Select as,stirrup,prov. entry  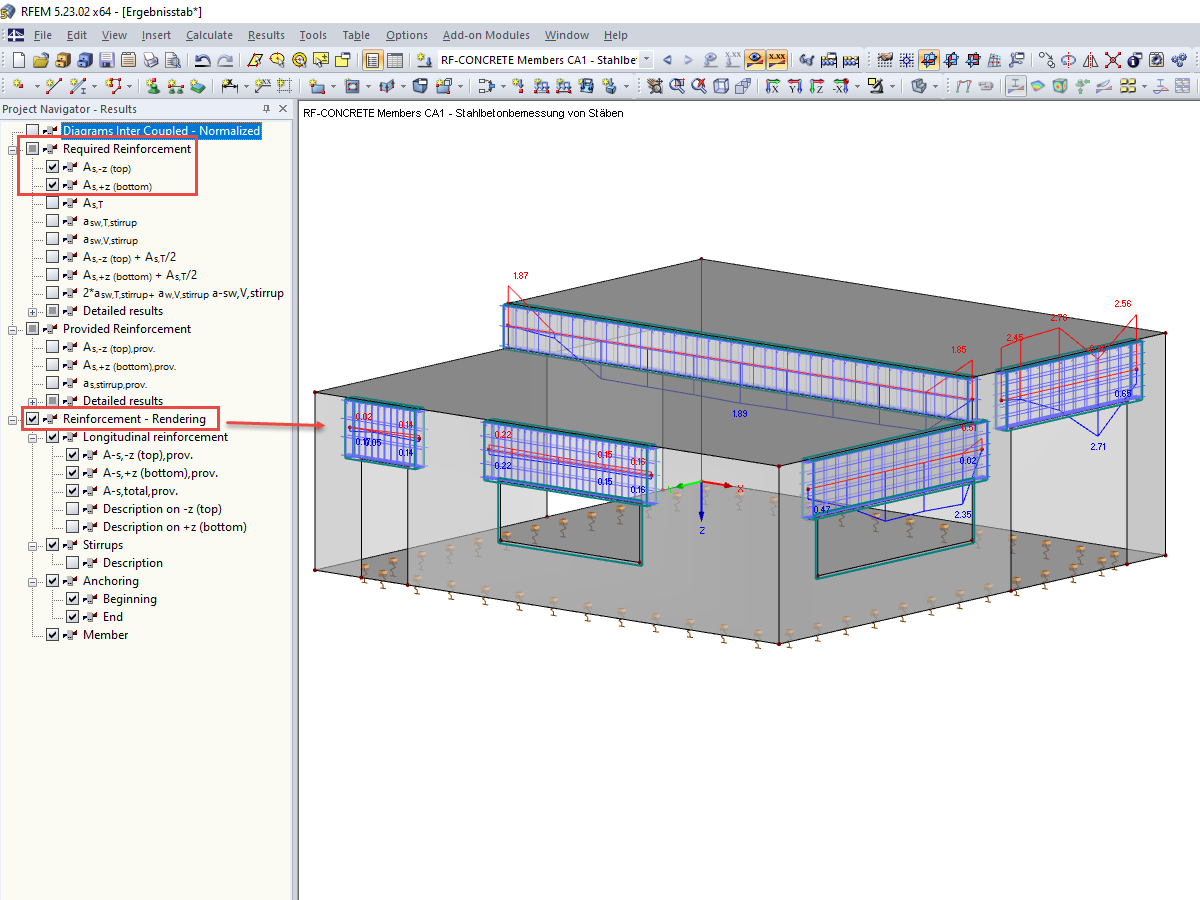pos(115,383)
